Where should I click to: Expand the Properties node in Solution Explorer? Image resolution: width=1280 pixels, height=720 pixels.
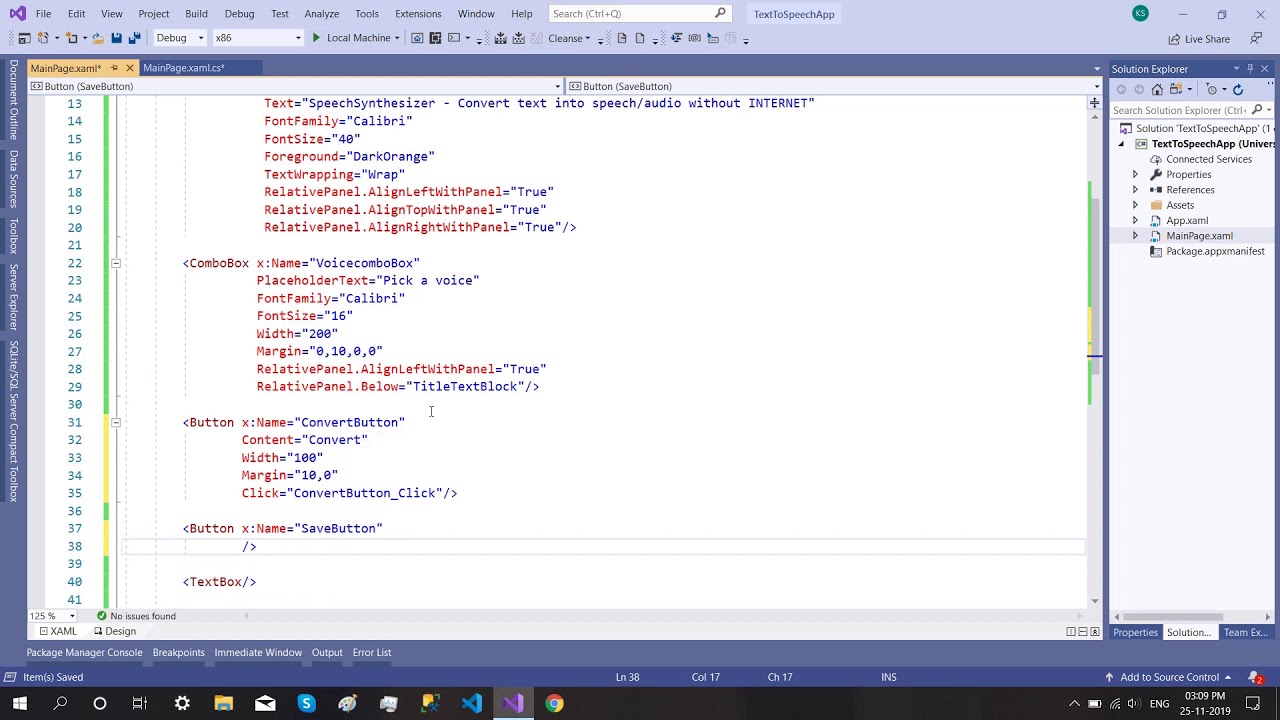tap(1135, 175)
